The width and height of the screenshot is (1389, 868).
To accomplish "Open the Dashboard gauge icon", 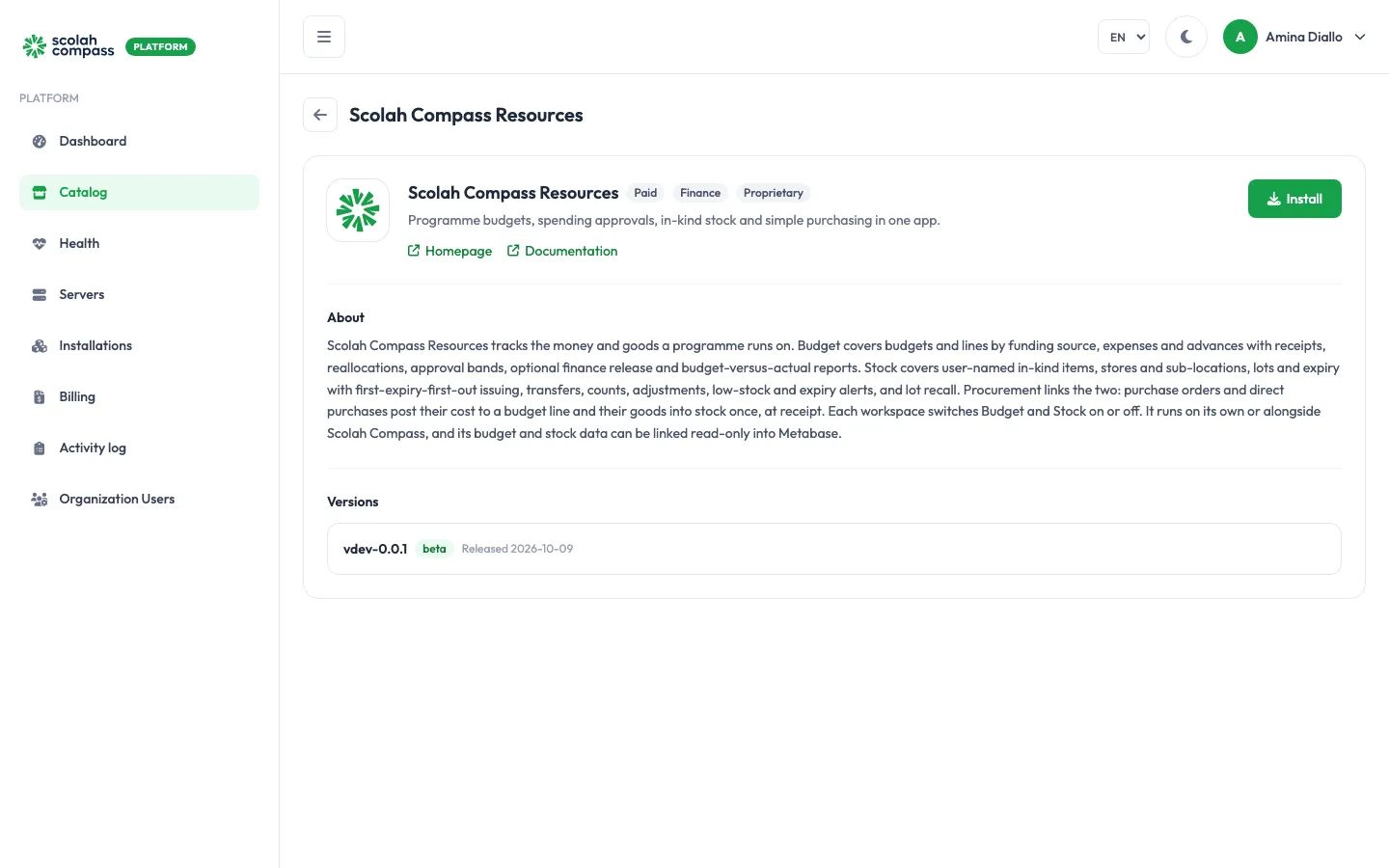I will coord(40,141).
